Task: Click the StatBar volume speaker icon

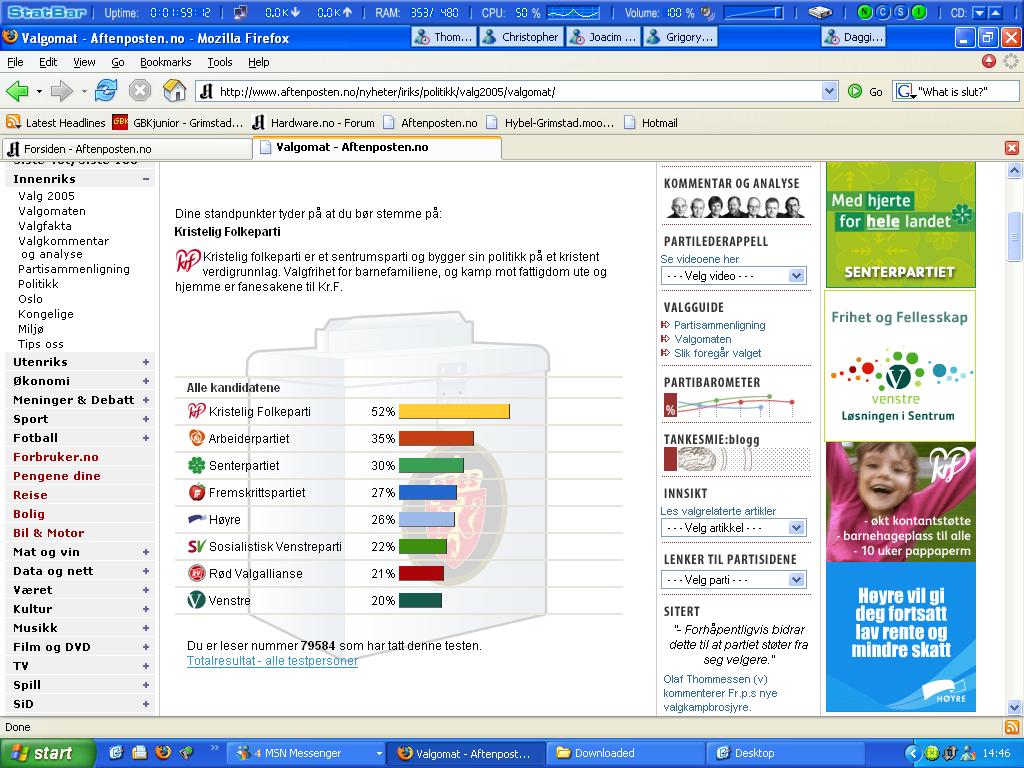Action: point(707,12)
